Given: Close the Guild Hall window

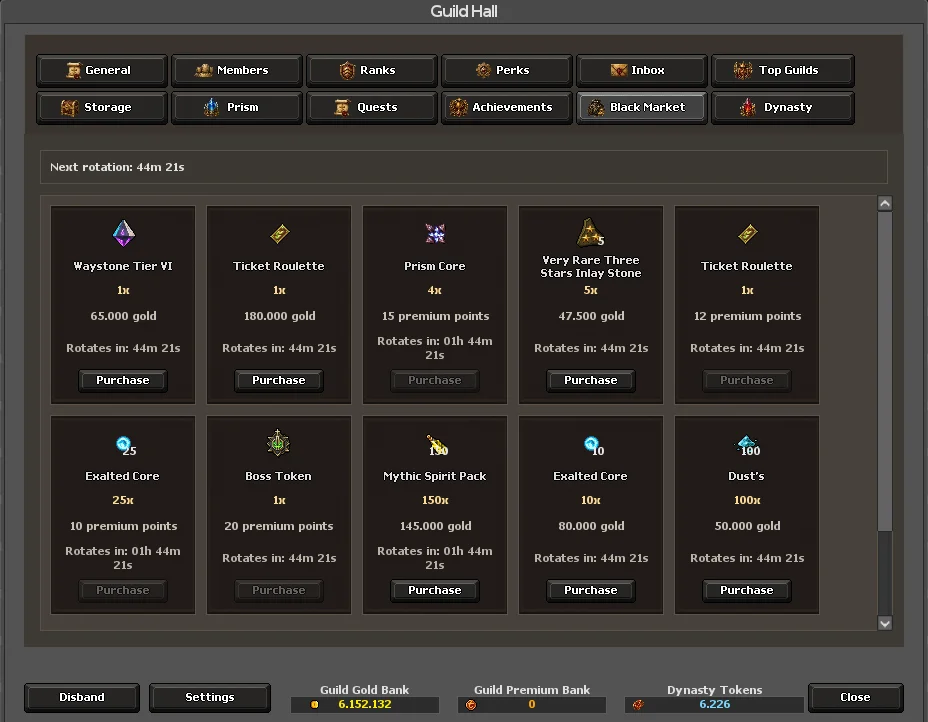Looking at the screenshot, I should 855,697.
